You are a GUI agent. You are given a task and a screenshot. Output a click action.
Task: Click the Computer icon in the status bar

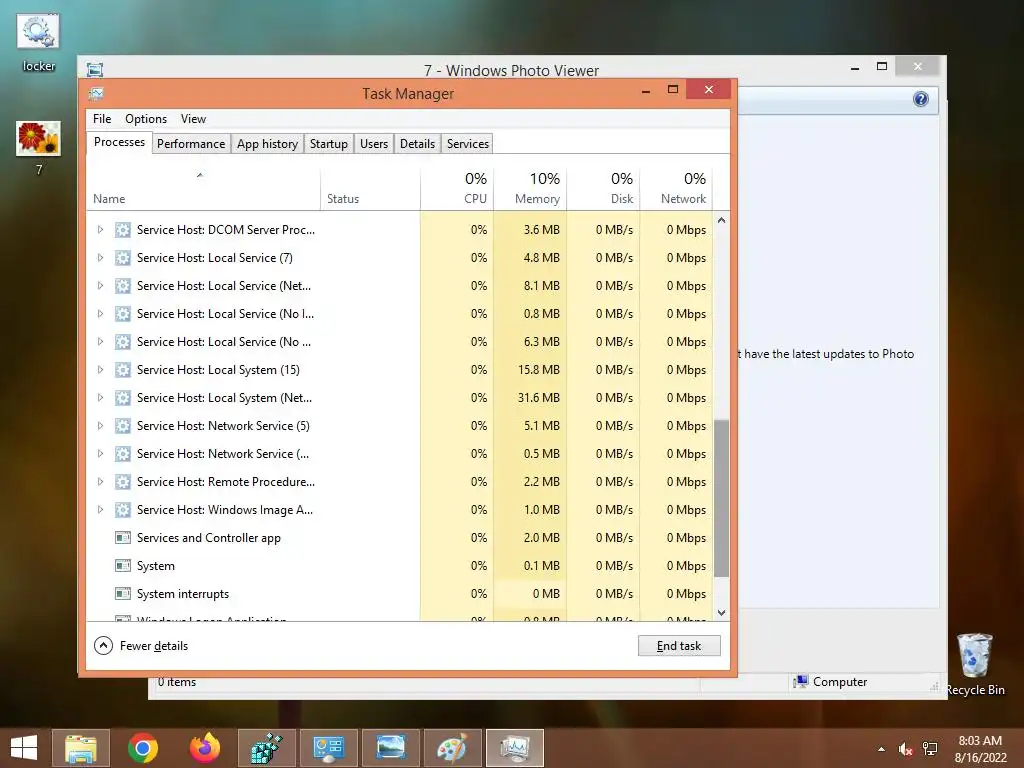(800, 682)
